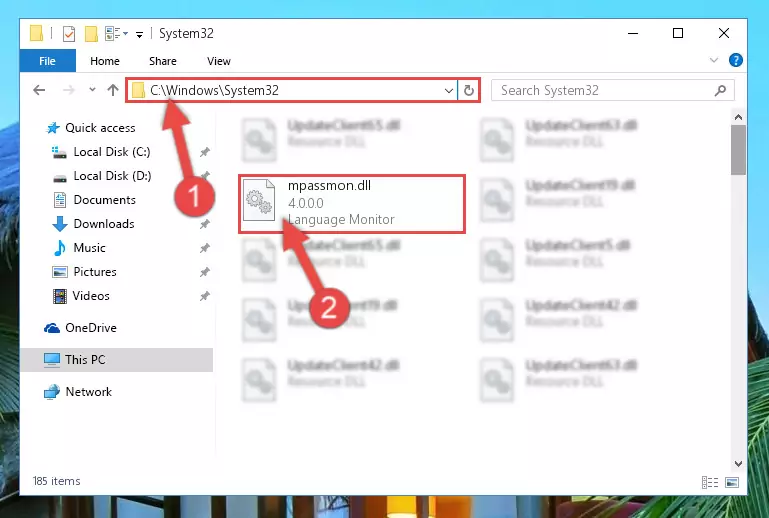769x518 pixels.
Task: Click the title bar folder system icon
Action: 36,33
